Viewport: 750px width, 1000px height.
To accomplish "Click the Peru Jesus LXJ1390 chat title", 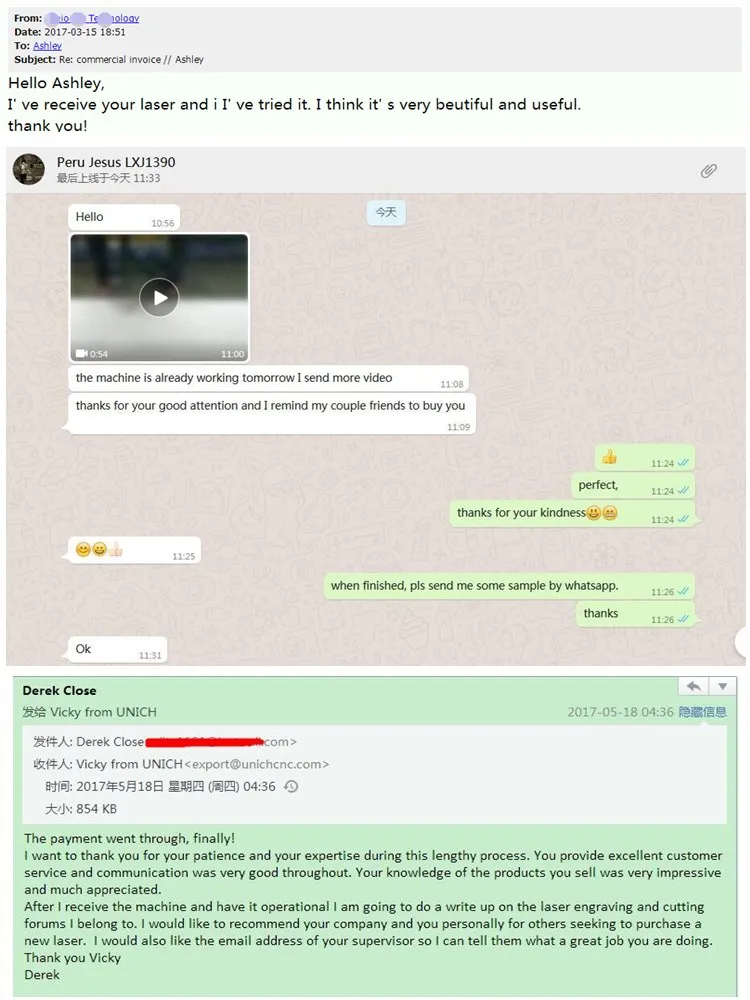I will click(116, 162).
